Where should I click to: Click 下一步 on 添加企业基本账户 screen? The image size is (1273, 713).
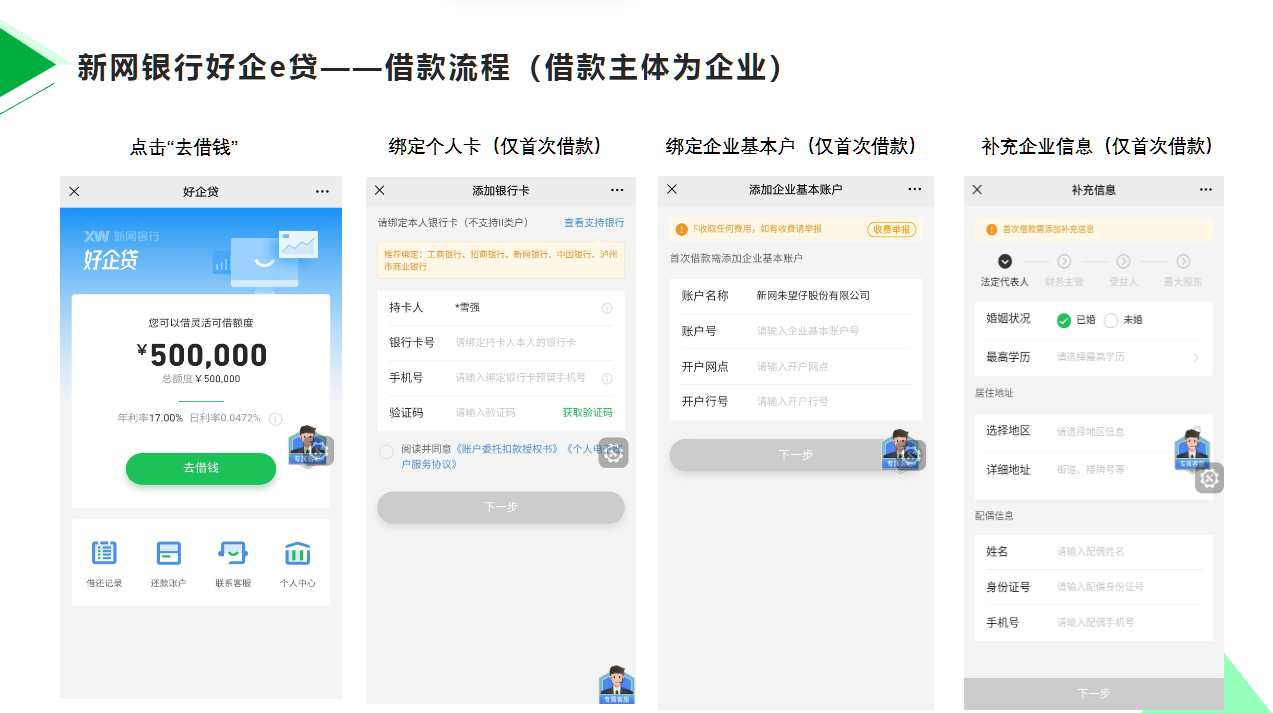coord(796,455)
